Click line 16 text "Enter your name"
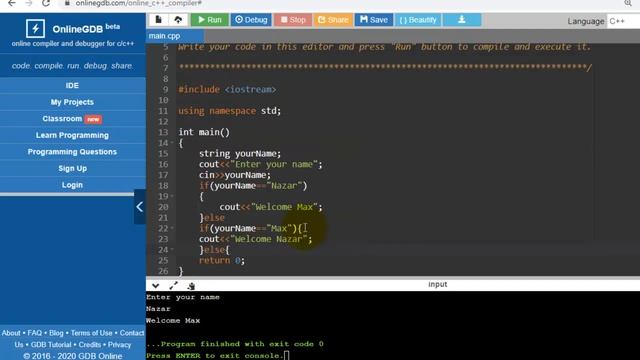The width and height of the screenshot is (640, 360). (x=274, y=164)
